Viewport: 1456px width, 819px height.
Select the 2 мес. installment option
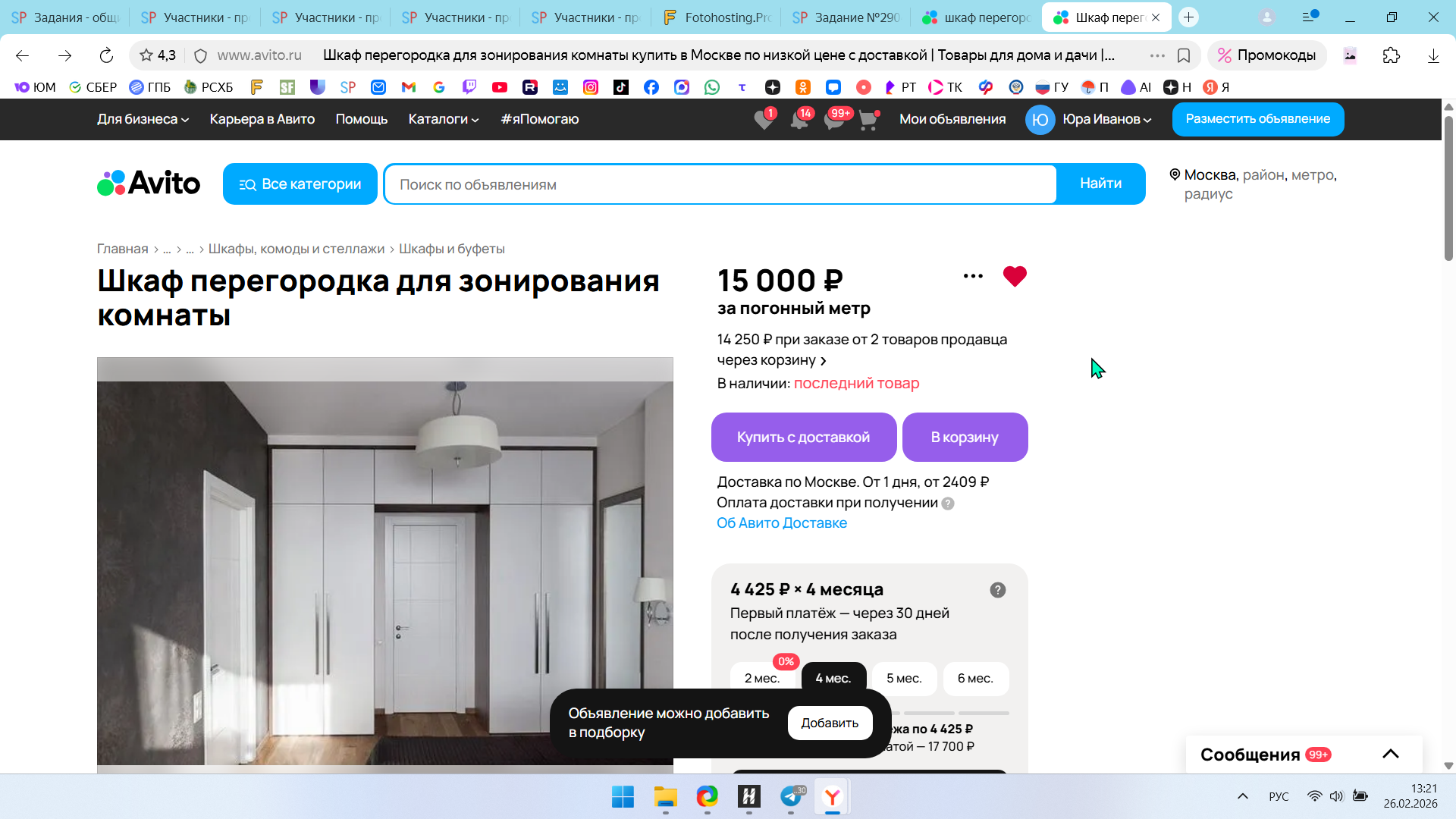pos(761,679)
